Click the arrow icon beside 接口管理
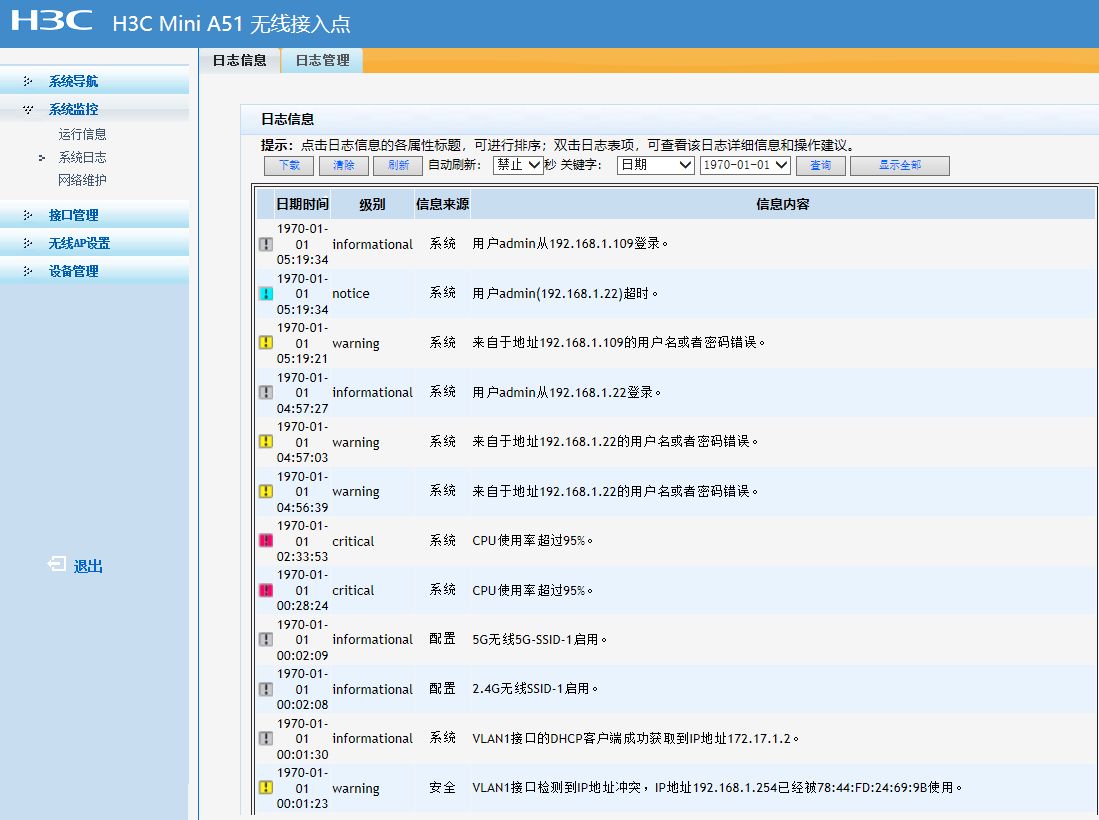Image resolution: width=1099 pixels, height=820 pixels. point(28,215)
